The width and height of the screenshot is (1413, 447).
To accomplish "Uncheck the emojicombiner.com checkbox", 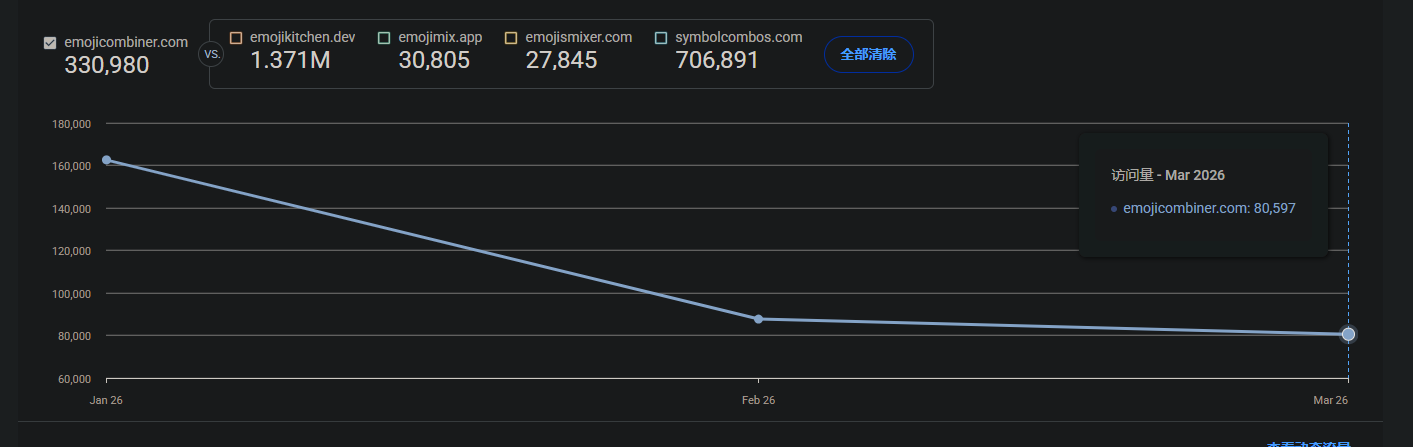I will tap(50, 43).
